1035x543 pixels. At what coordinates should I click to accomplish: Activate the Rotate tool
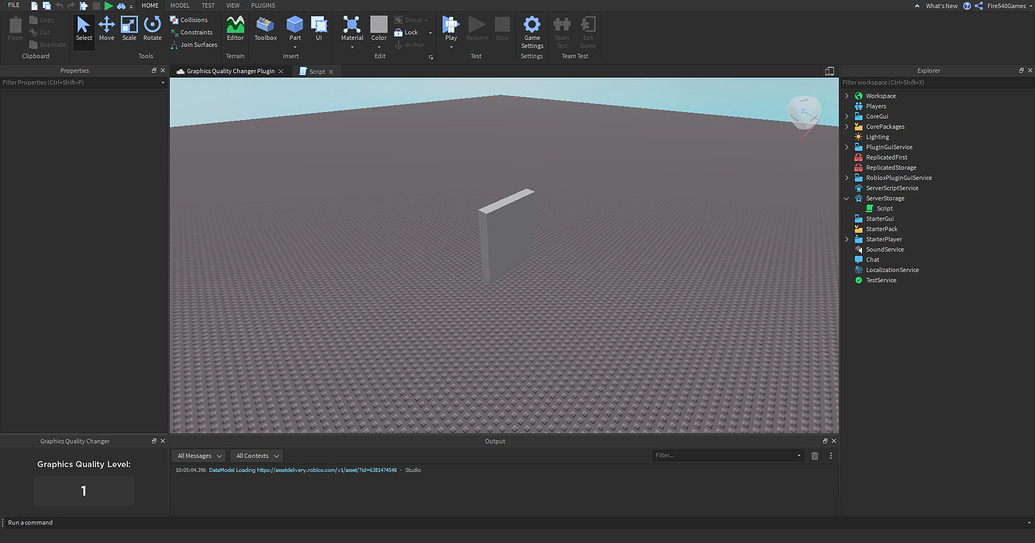(152, 29)
